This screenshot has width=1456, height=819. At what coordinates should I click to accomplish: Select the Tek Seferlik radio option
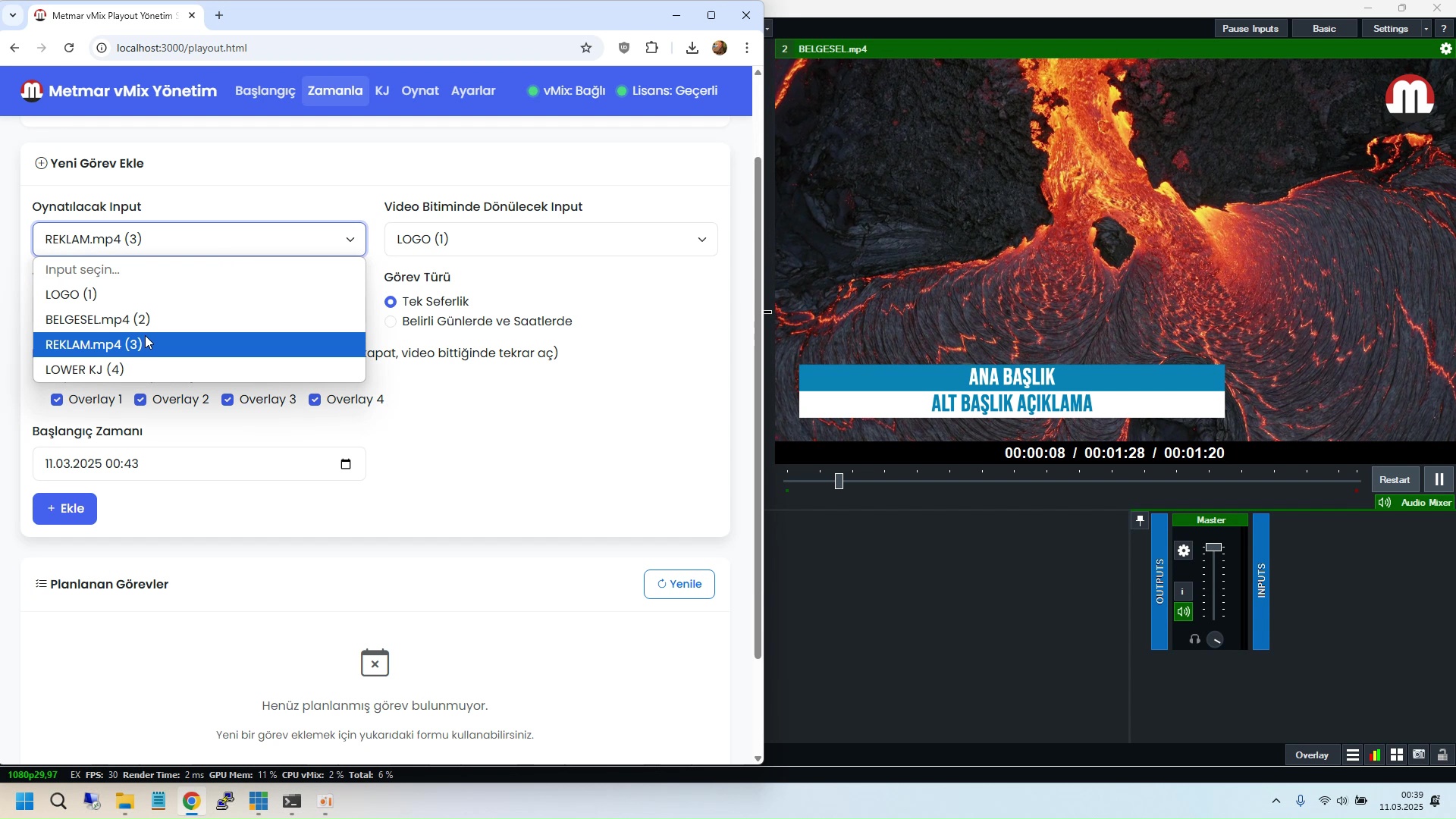click(391, 302)
